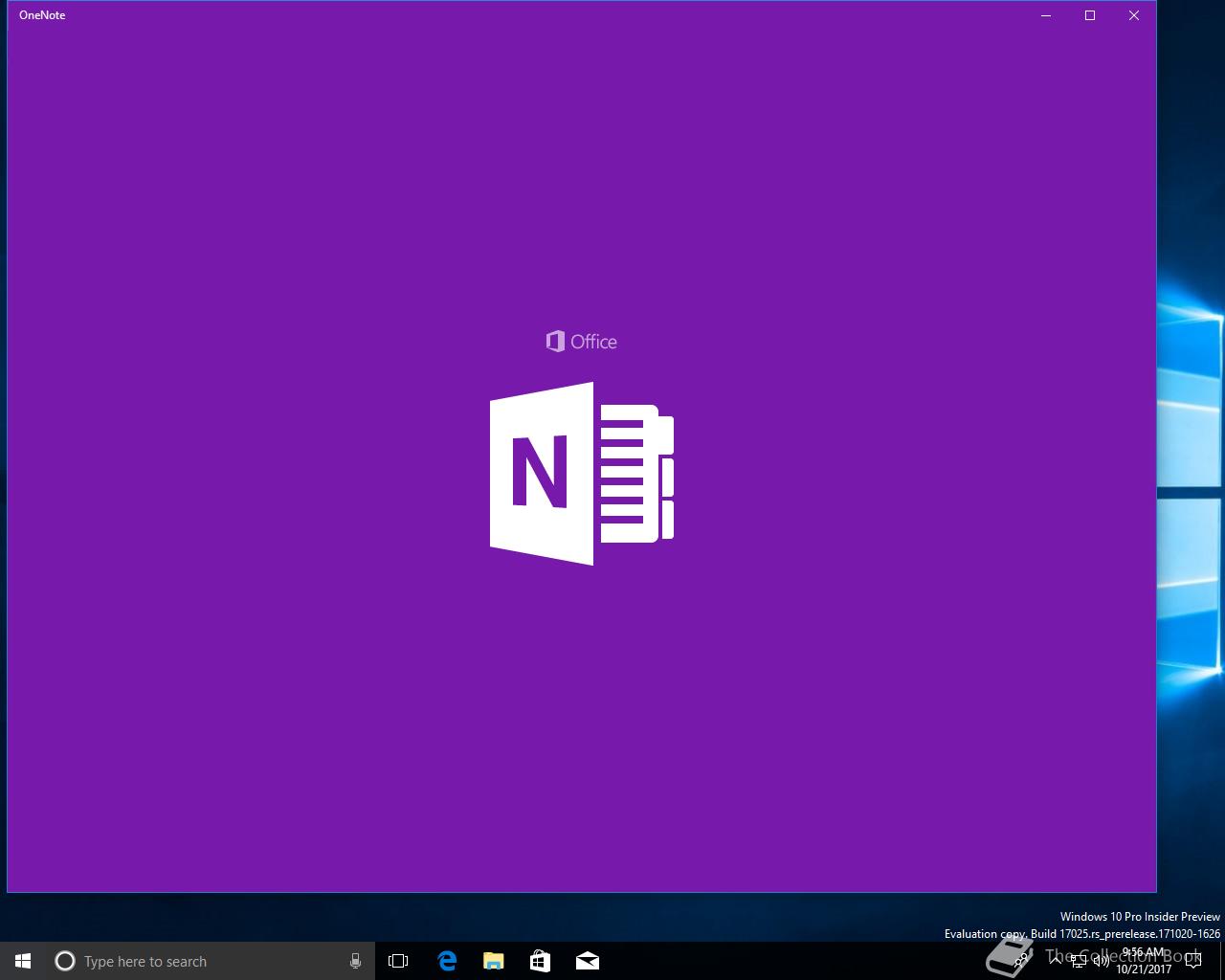Focus the 'Type here to search' box
Viewport: 1225px width, 980px height.
click(x=211, y=961)
